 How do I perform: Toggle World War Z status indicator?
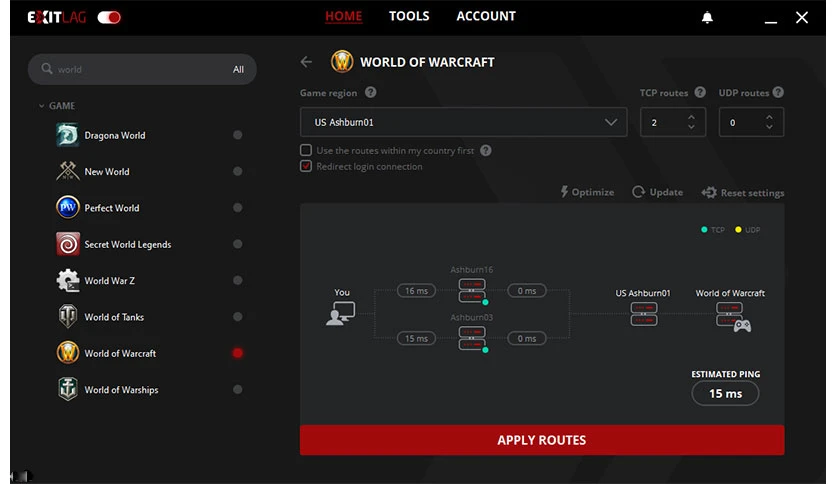(238, 280)
